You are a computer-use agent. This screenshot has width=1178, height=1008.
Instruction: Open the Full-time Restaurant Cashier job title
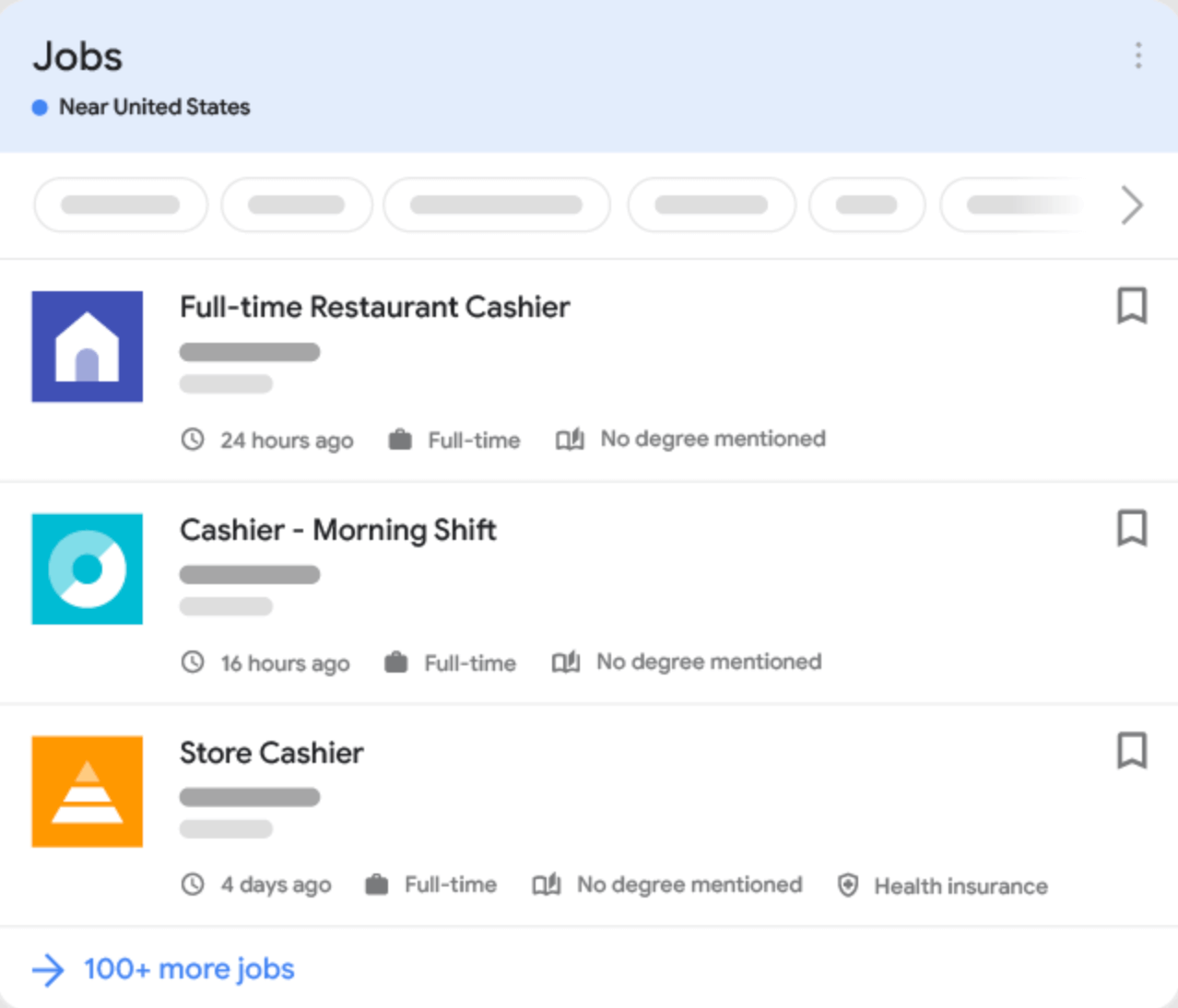[x=374, y=307]
